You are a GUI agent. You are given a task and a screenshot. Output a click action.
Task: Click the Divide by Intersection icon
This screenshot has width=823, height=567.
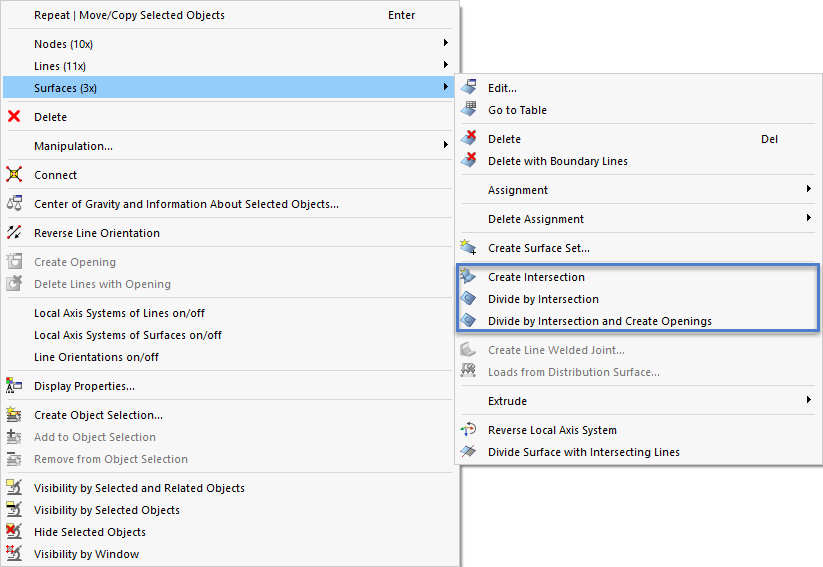point(468,299)
